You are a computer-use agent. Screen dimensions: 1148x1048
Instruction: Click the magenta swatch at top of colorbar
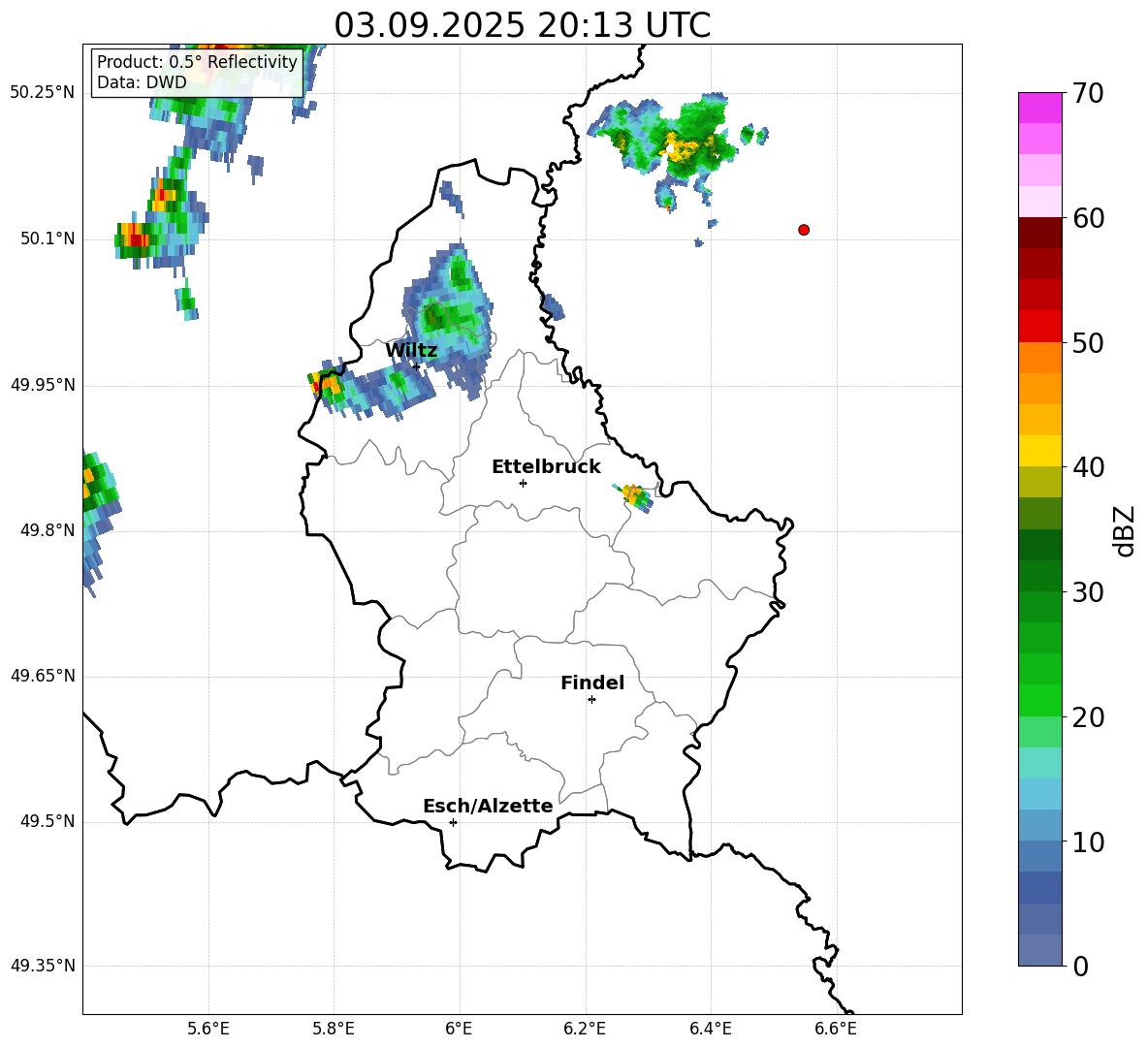(x=1040, y=108)
